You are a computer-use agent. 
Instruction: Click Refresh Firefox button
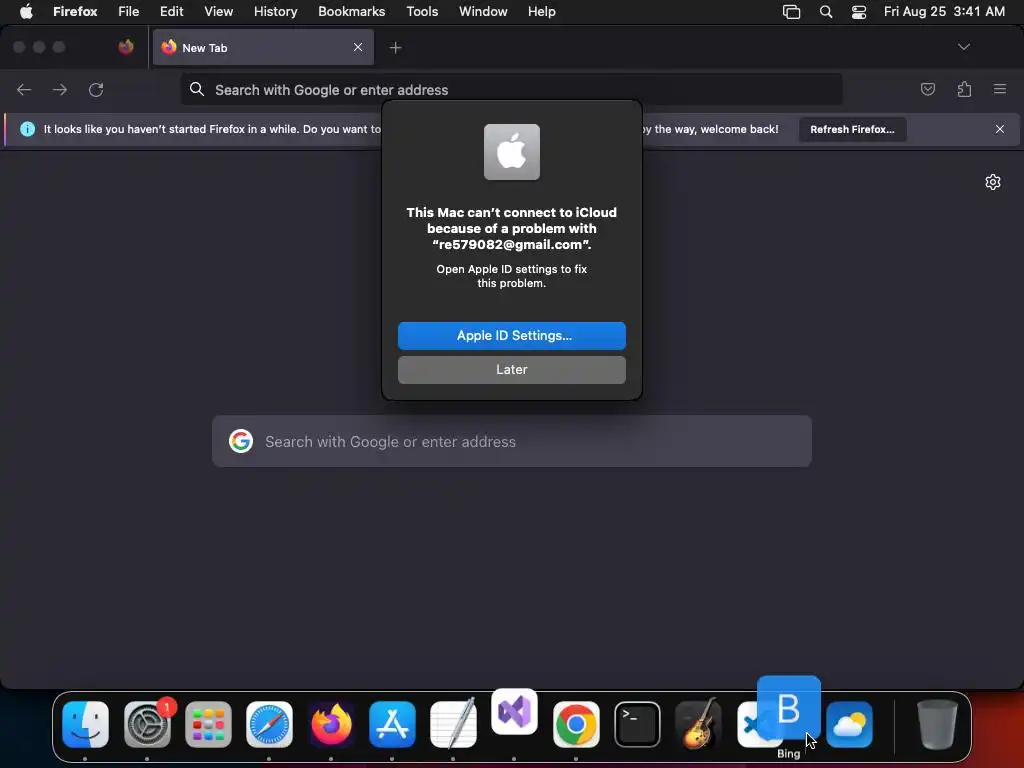click(852, 129)
